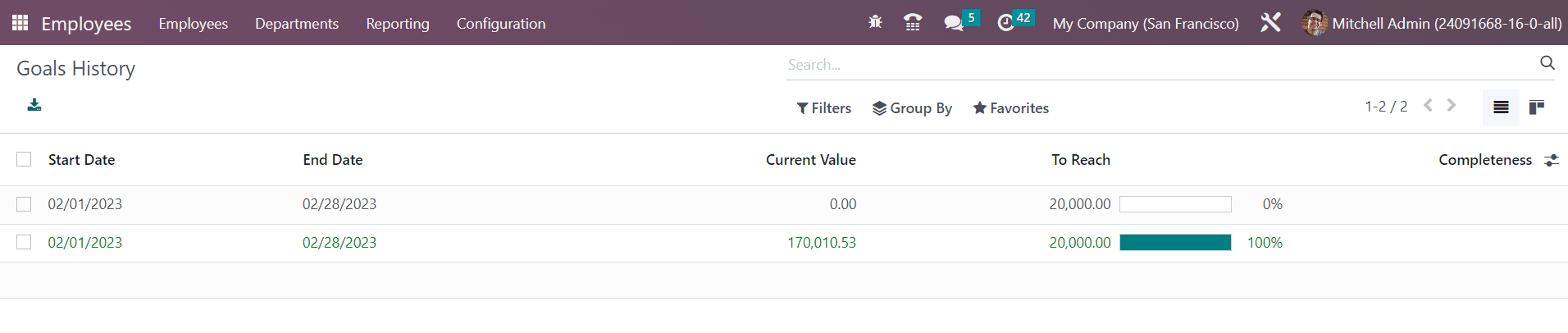Open the Configuration menu
Image resolution: width=1568 pixels, height=333 pixels.
coord(501,24)
